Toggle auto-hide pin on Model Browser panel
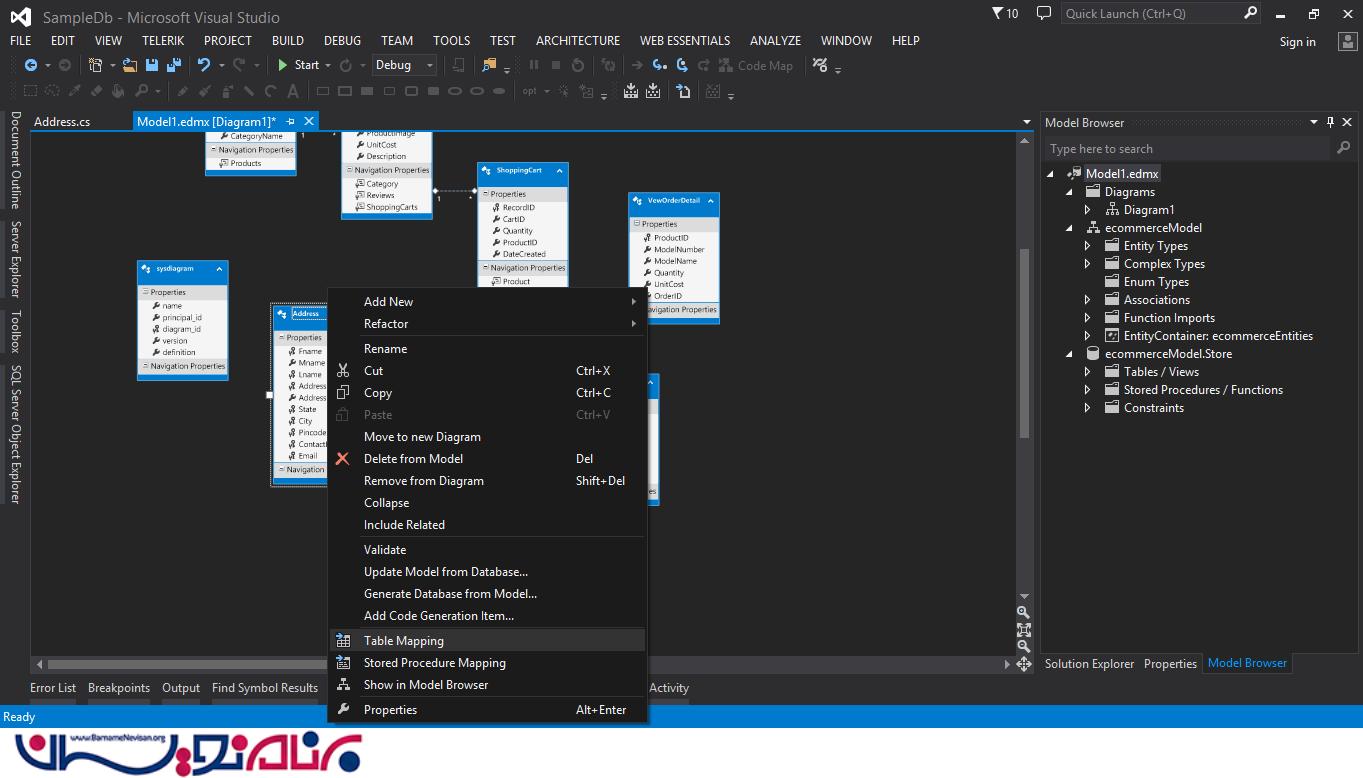 click(x=1330, y=122)
